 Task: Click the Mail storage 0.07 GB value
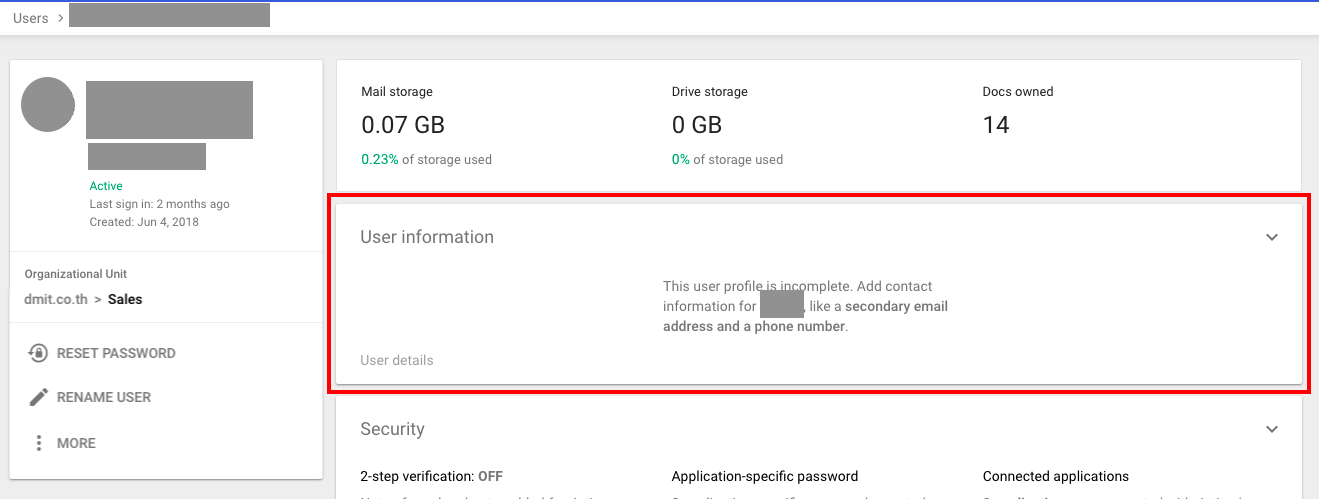(403, 125)
